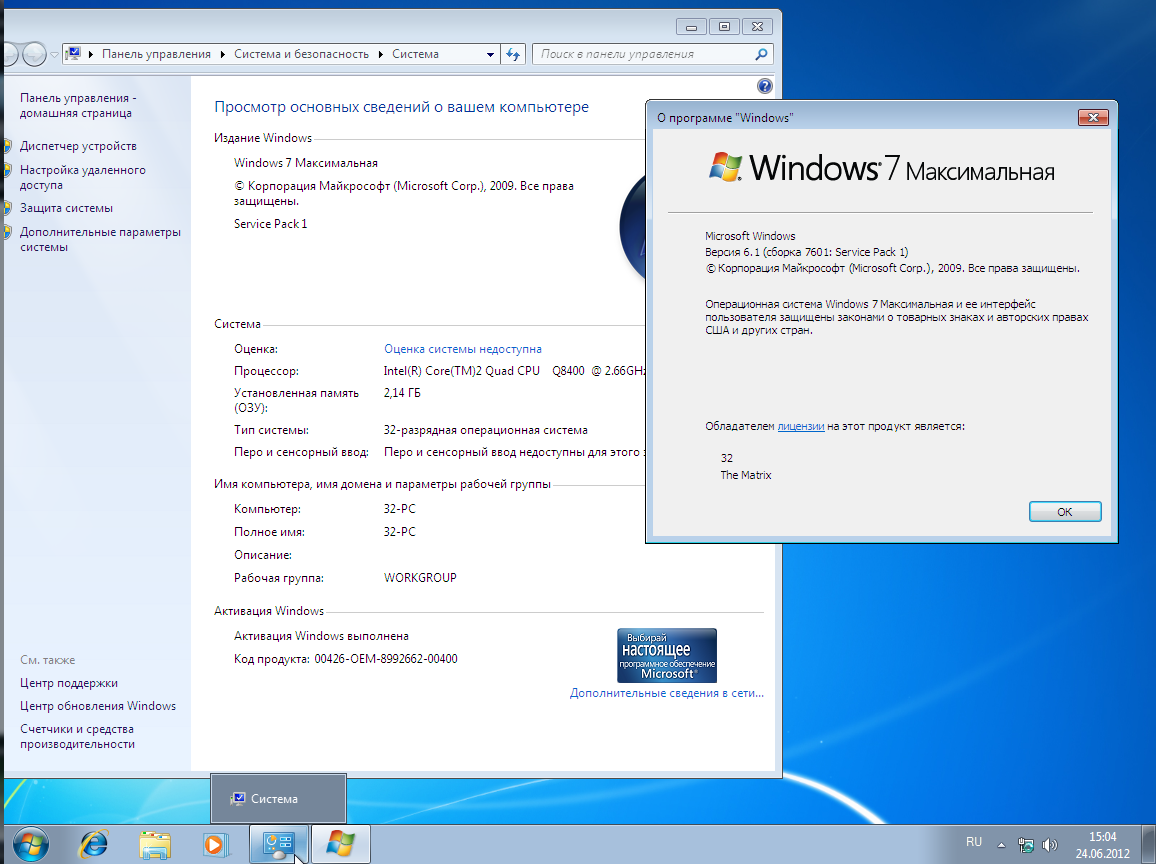
Task: Click the Back navigation arrow
Action: tap(10, 54)
